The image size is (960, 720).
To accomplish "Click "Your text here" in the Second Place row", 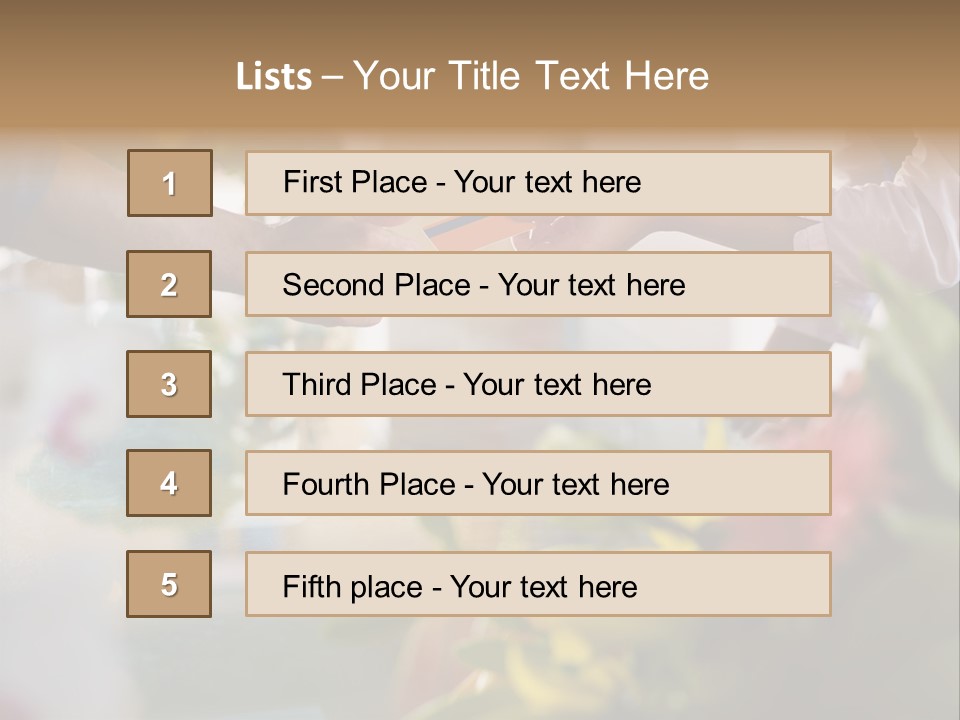I will click(591, 285).
